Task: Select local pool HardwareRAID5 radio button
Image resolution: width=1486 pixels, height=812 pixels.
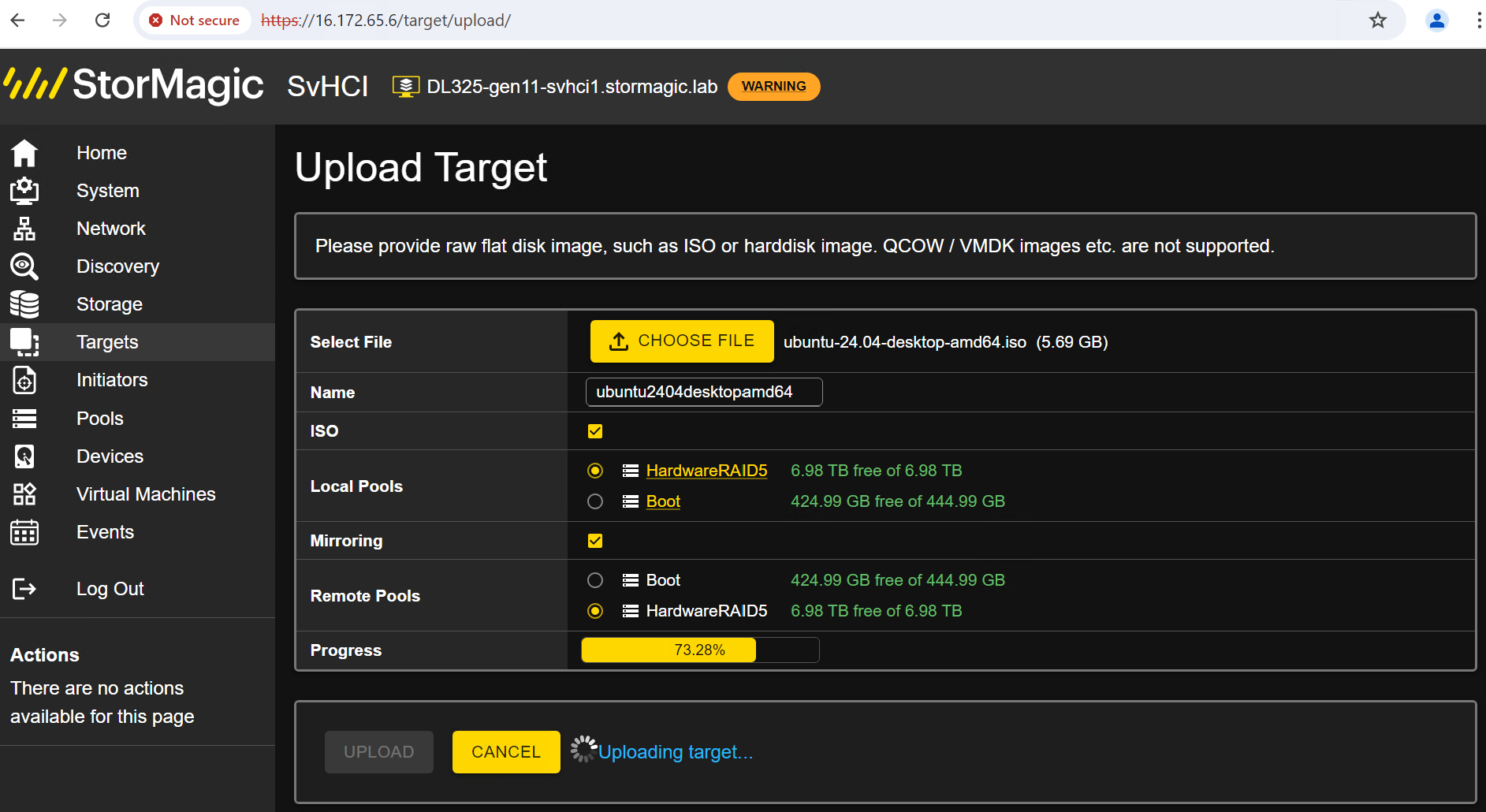Action: click(x=595, y=471)
